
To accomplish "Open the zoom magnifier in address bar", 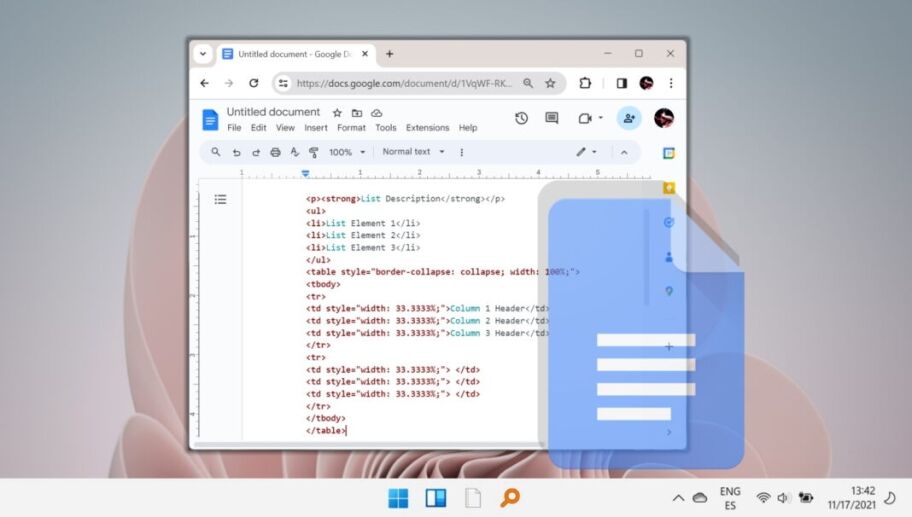I will point(528,83).
